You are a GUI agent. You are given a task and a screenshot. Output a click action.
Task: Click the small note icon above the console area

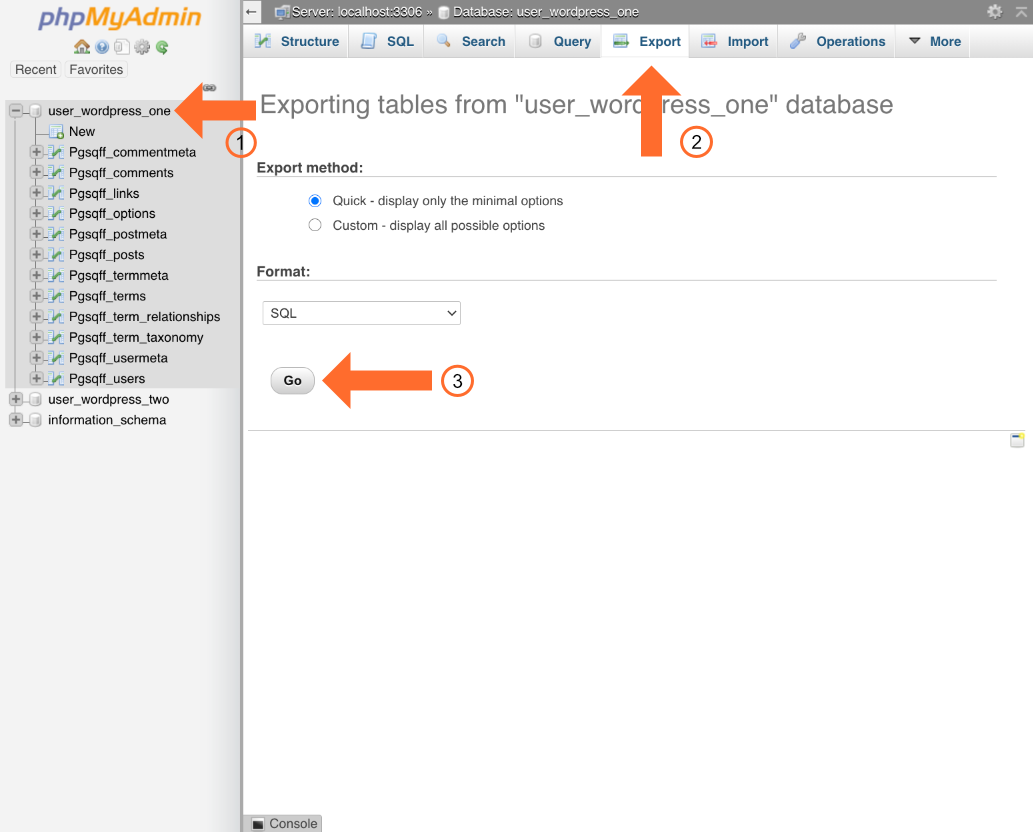(x=1017, y=440)
